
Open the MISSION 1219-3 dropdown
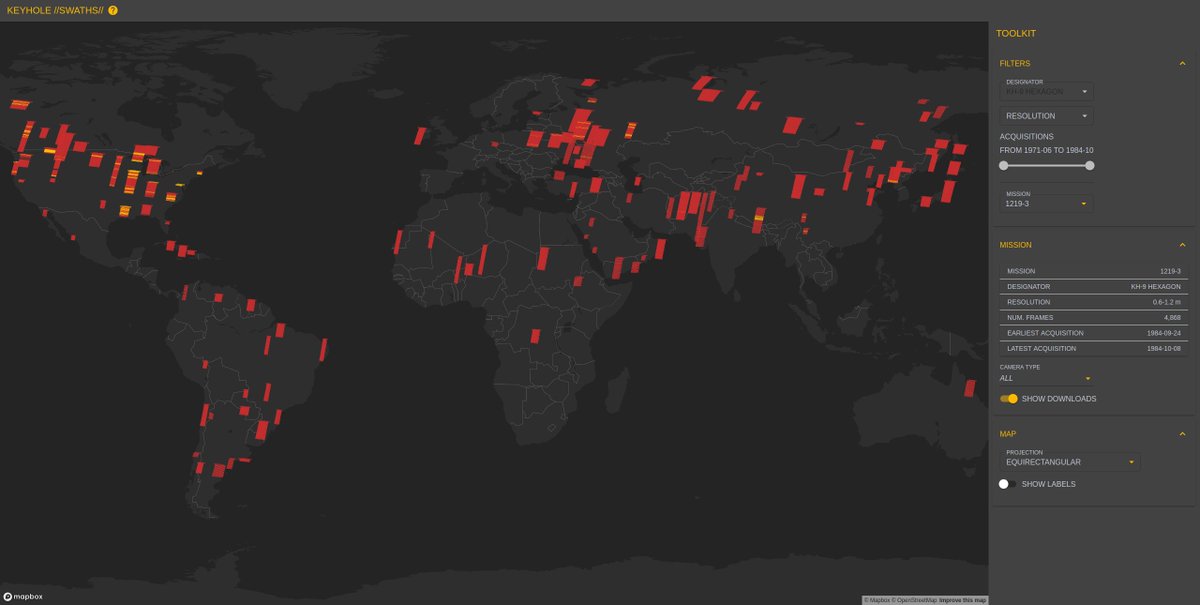tap(1047, 202)
